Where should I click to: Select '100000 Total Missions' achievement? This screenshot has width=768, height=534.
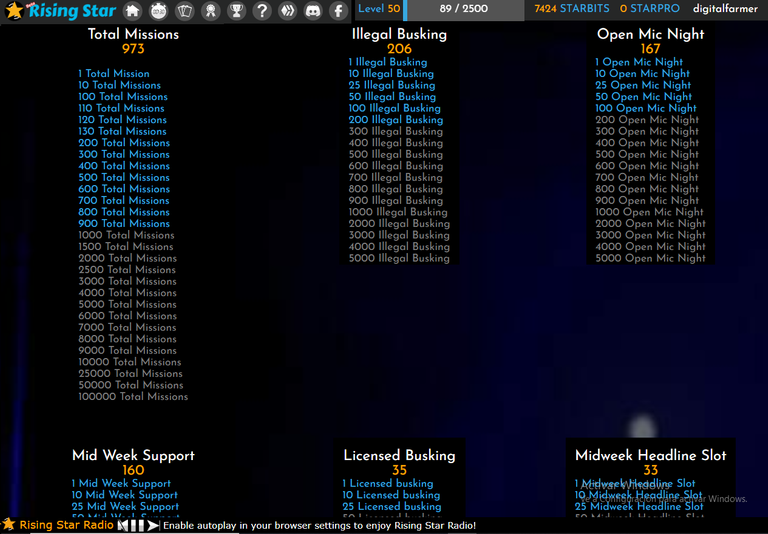tap(133, 396)
